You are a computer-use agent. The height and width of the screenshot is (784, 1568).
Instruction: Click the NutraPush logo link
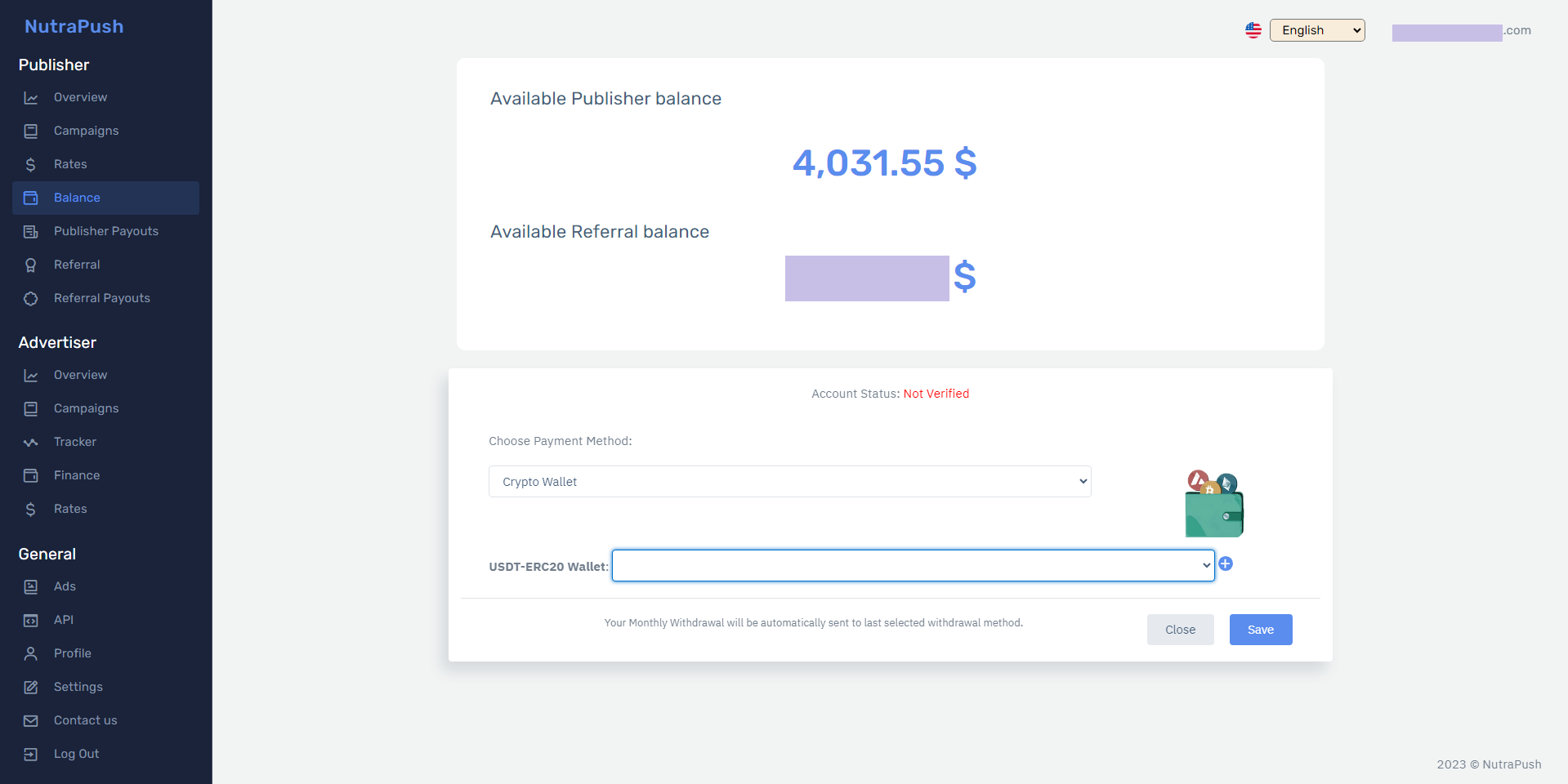[x=74, y=26]
